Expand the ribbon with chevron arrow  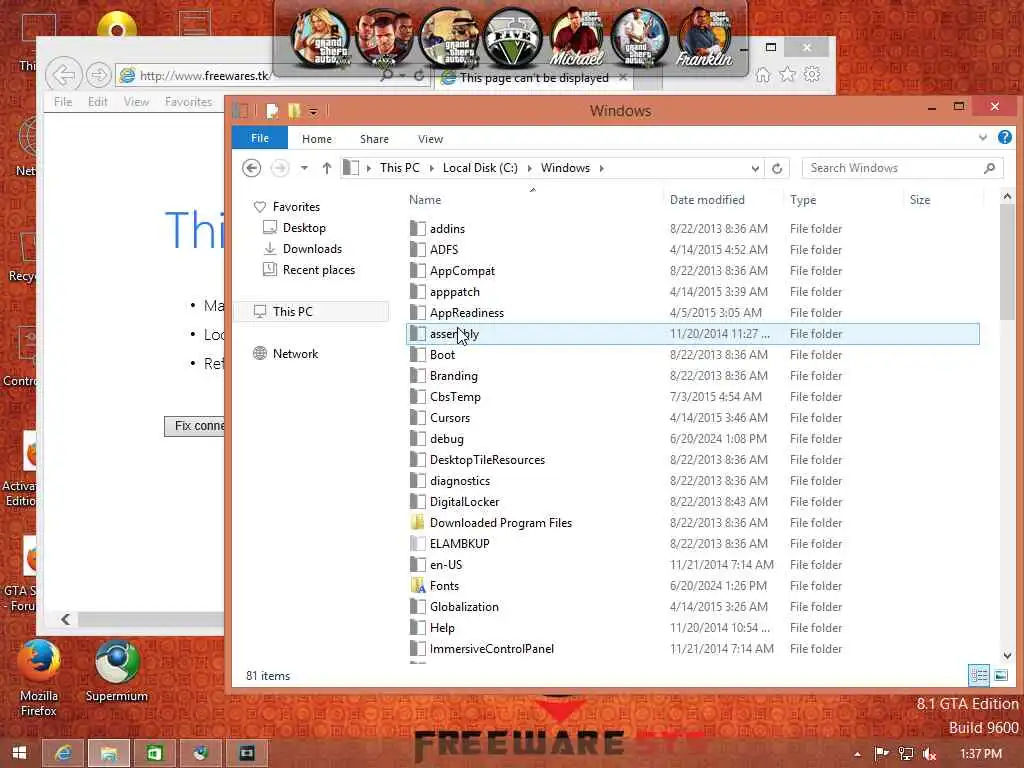pos(982,137)
